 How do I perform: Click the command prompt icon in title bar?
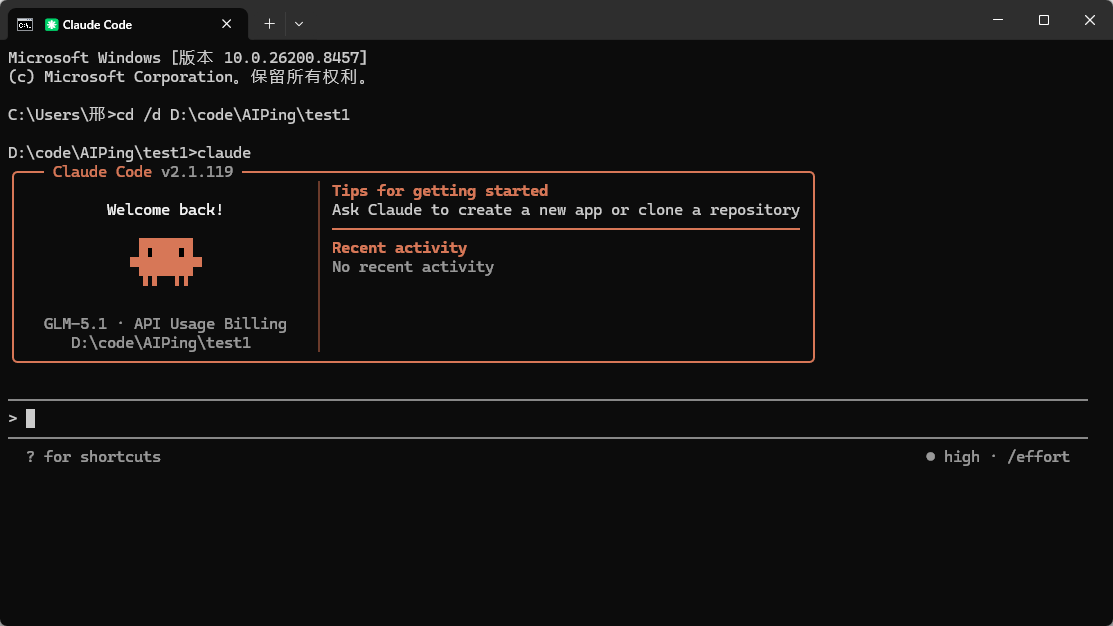[25, 25]
